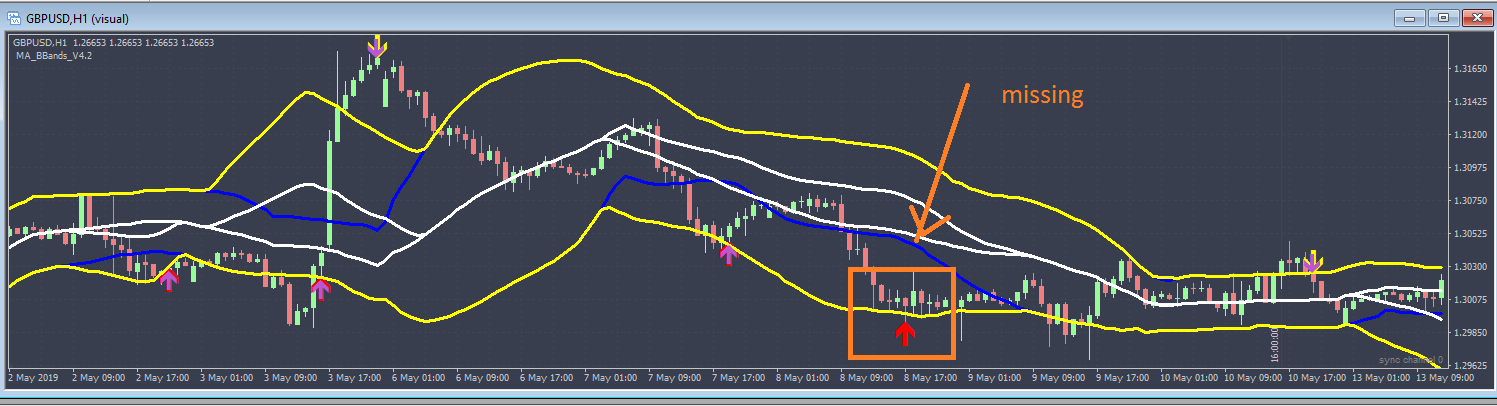The height and width of the screenshot is (406, 1497).
Task: Select the down arrow signal near 10 May 17:00
Action: pyautogui.click(x=1312, y=262)
